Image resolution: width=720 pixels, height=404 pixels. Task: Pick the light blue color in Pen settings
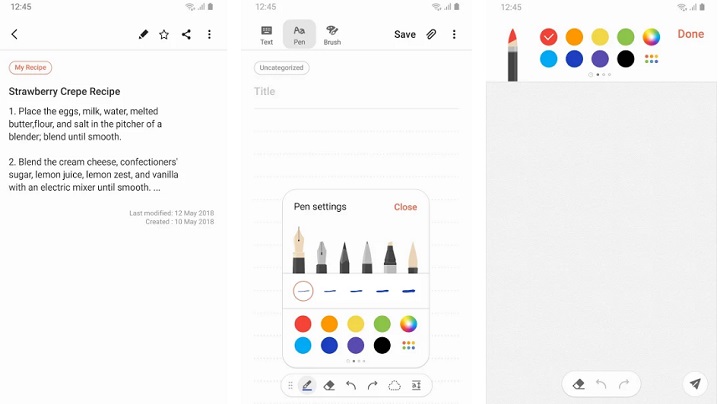[x=303, y=345]
